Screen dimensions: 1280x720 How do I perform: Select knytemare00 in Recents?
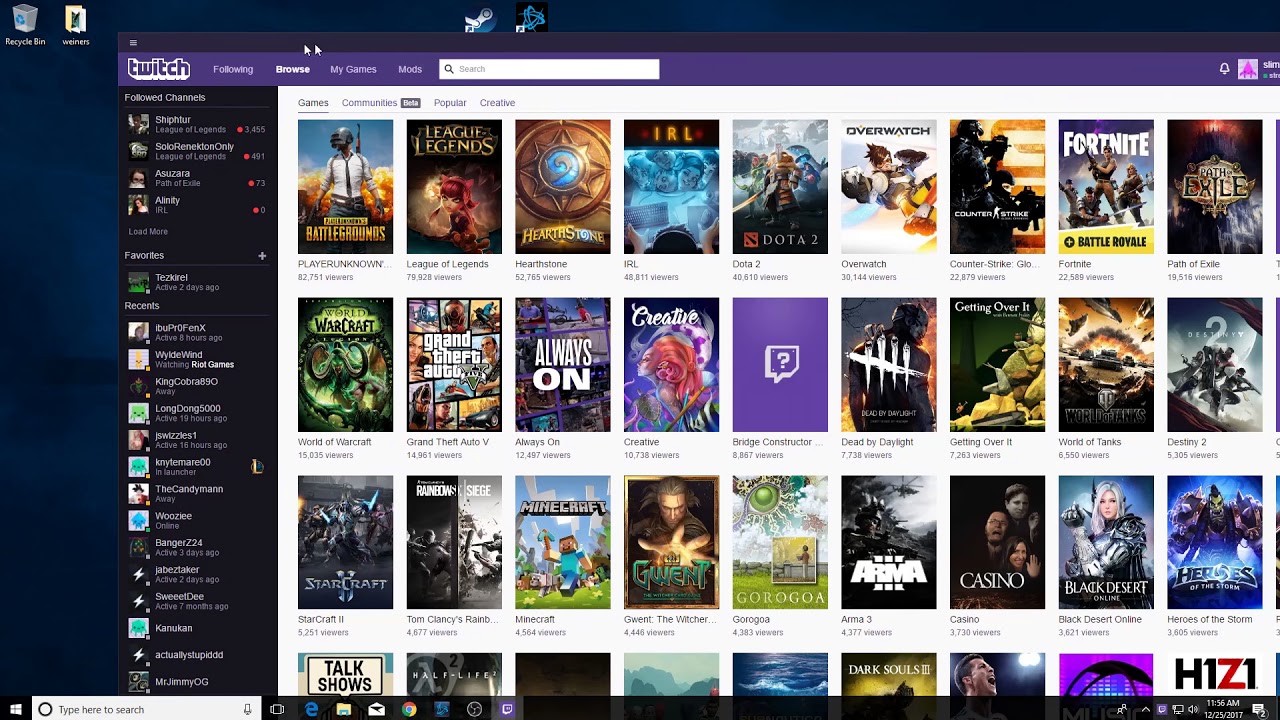[x=197, y=467]
